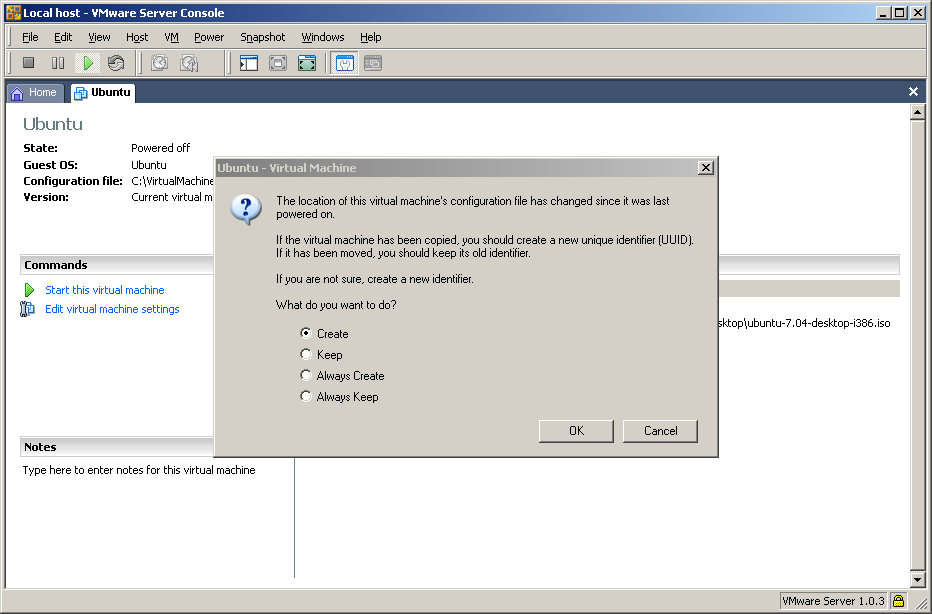Choose the Always Keep radio option
The image size is (932, 614).
[306, 396]
